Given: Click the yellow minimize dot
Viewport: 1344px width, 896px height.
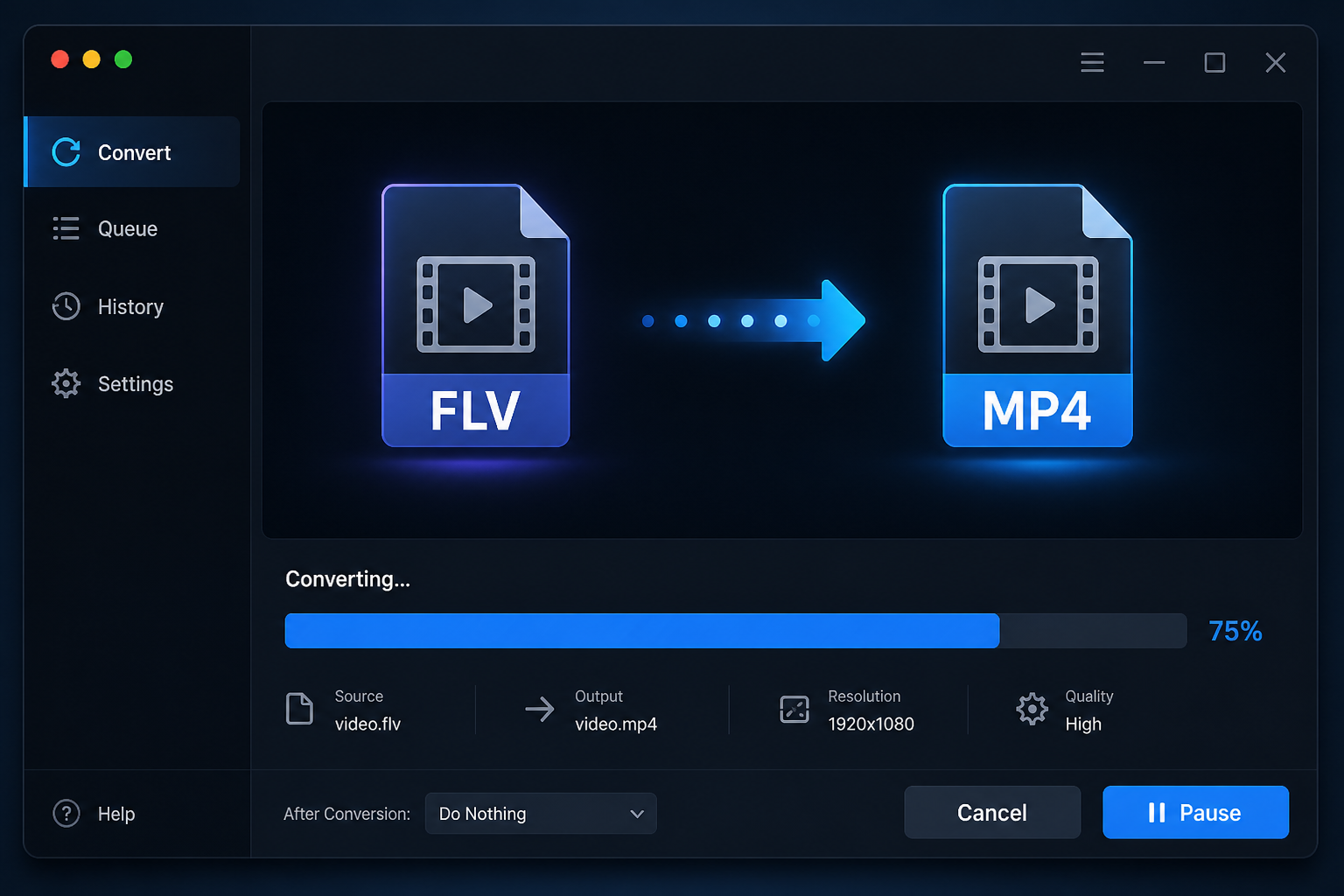Looking at the screenshot, I should (92, 59).
